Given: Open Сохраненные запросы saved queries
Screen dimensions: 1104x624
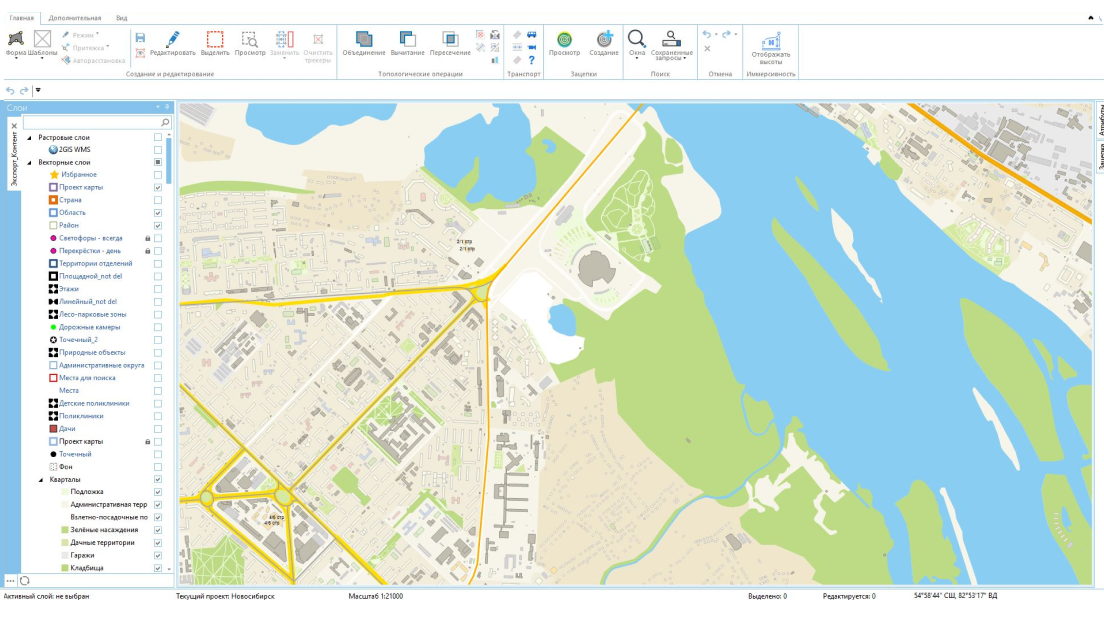Looking at the screenshot, I should (x=672, y=45).
